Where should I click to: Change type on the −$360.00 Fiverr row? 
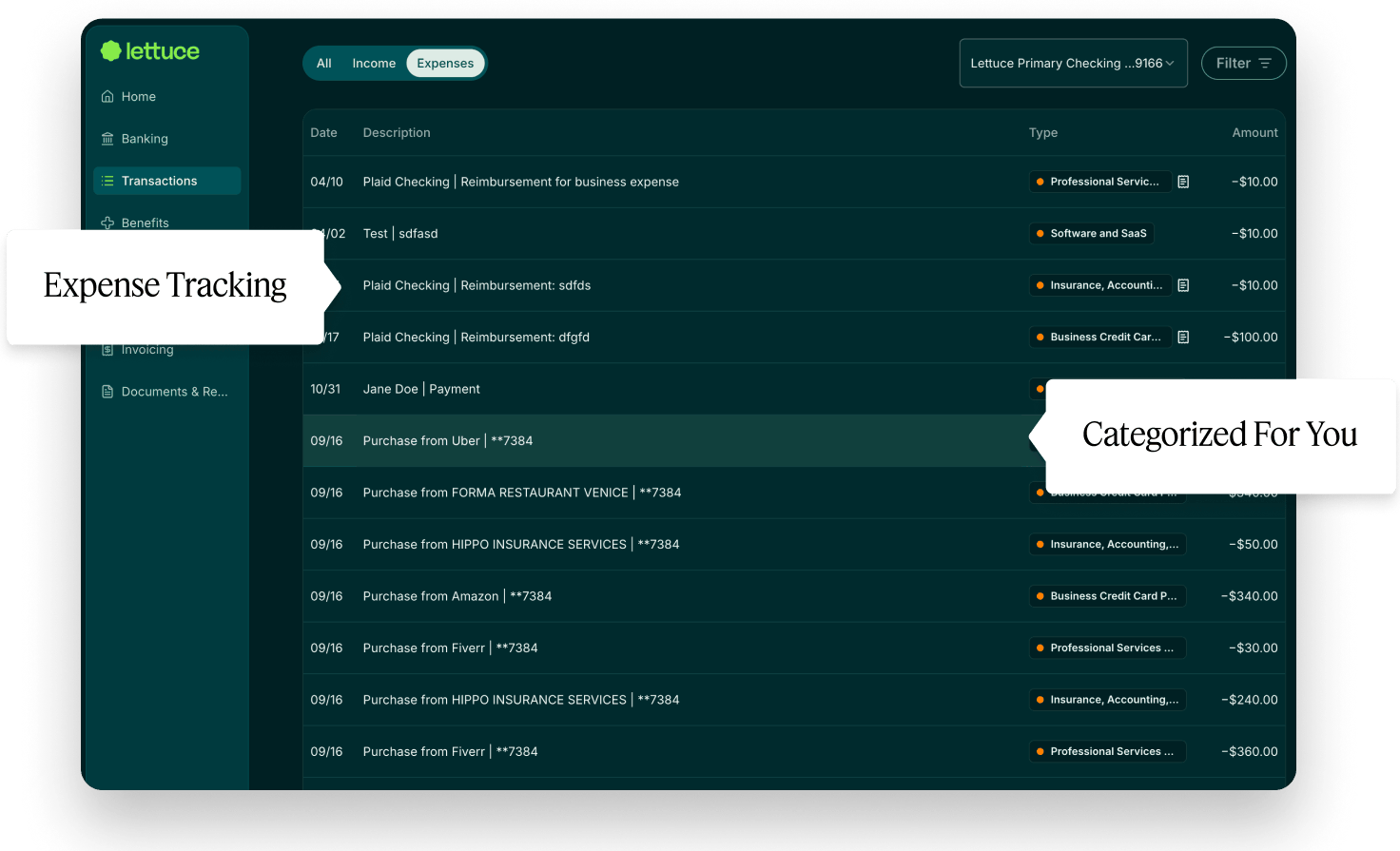tap(1108, 751)
